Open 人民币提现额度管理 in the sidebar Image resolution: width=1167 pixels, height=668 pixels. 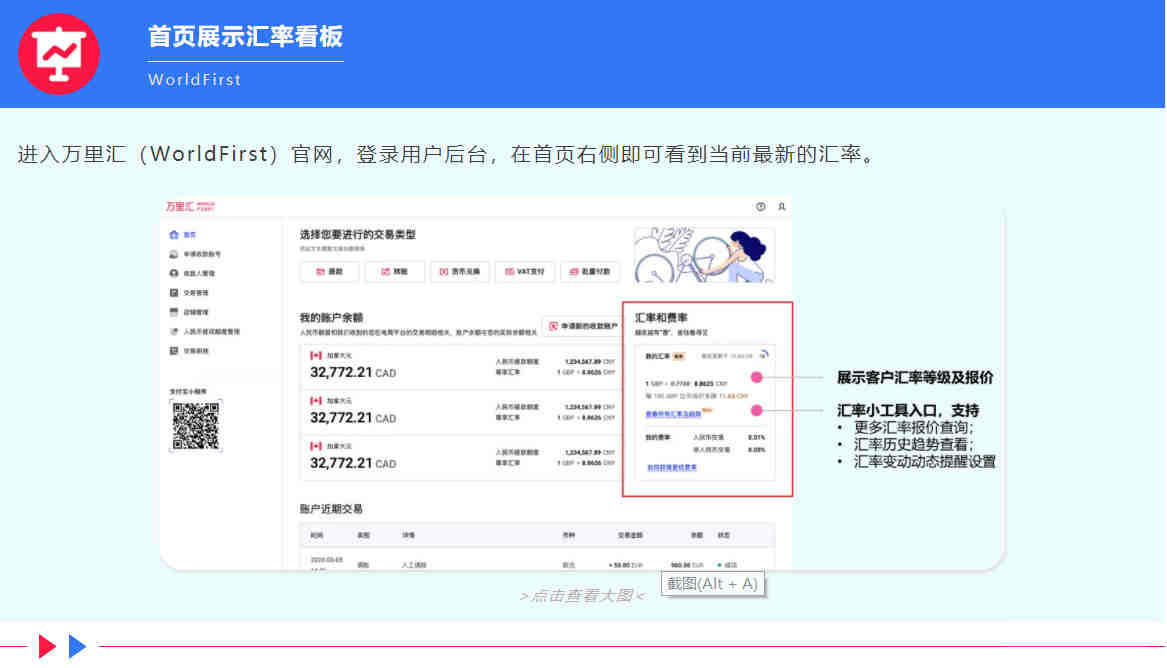click(x=205, y=332)
